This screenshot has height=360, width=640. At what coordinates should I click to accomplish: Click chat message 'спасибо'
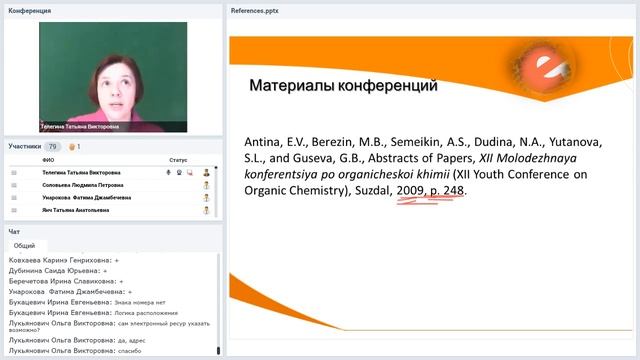click(129, 351)
